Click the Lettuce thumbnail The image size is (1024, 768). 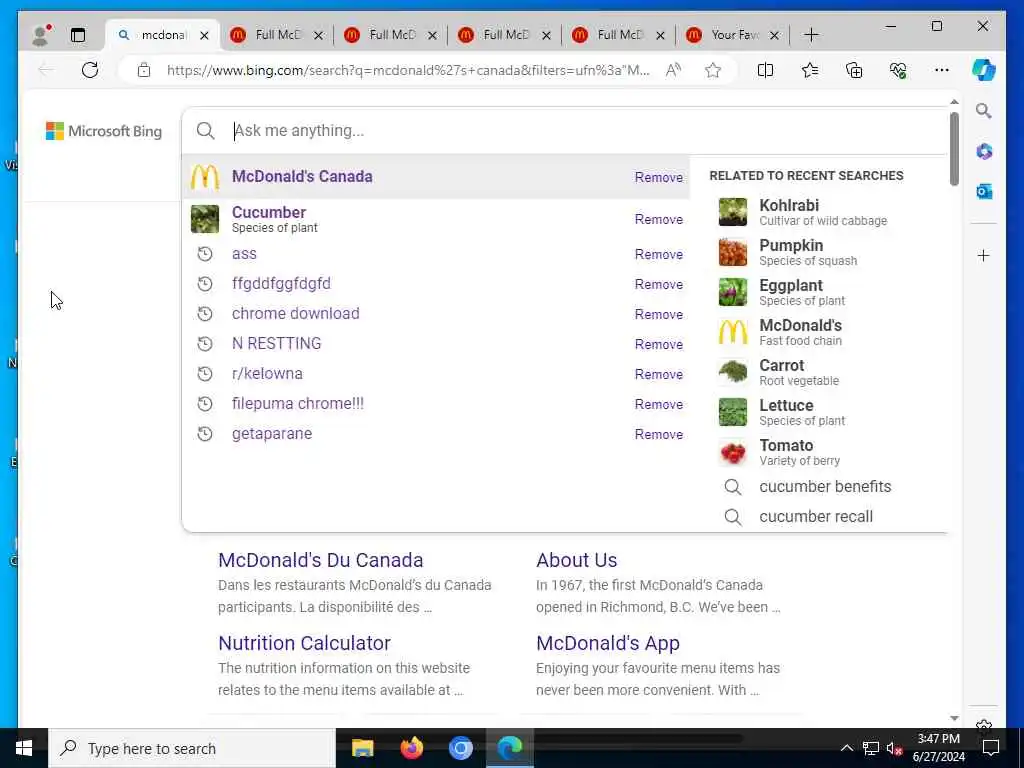pos(733,413)
